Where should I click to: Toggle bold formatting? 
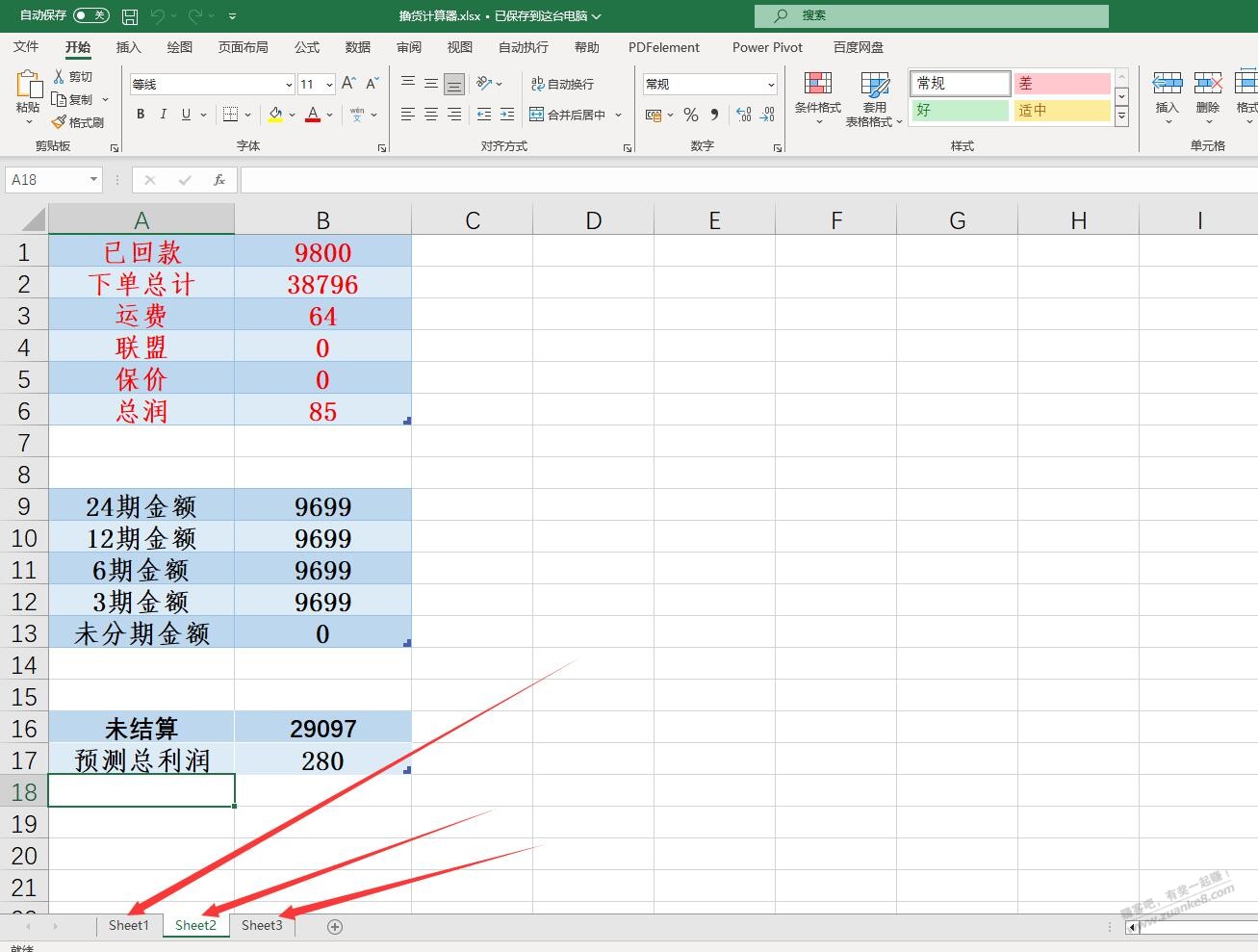141,115
